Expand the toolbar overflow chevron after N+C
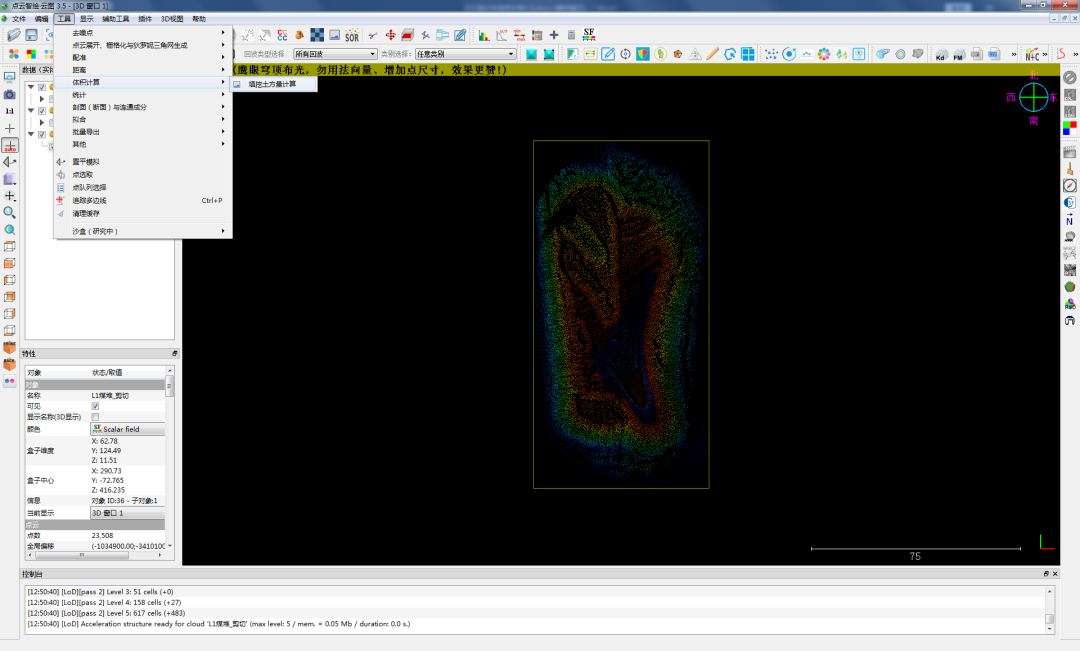 pyautogui.click(x=1045, y=54)
